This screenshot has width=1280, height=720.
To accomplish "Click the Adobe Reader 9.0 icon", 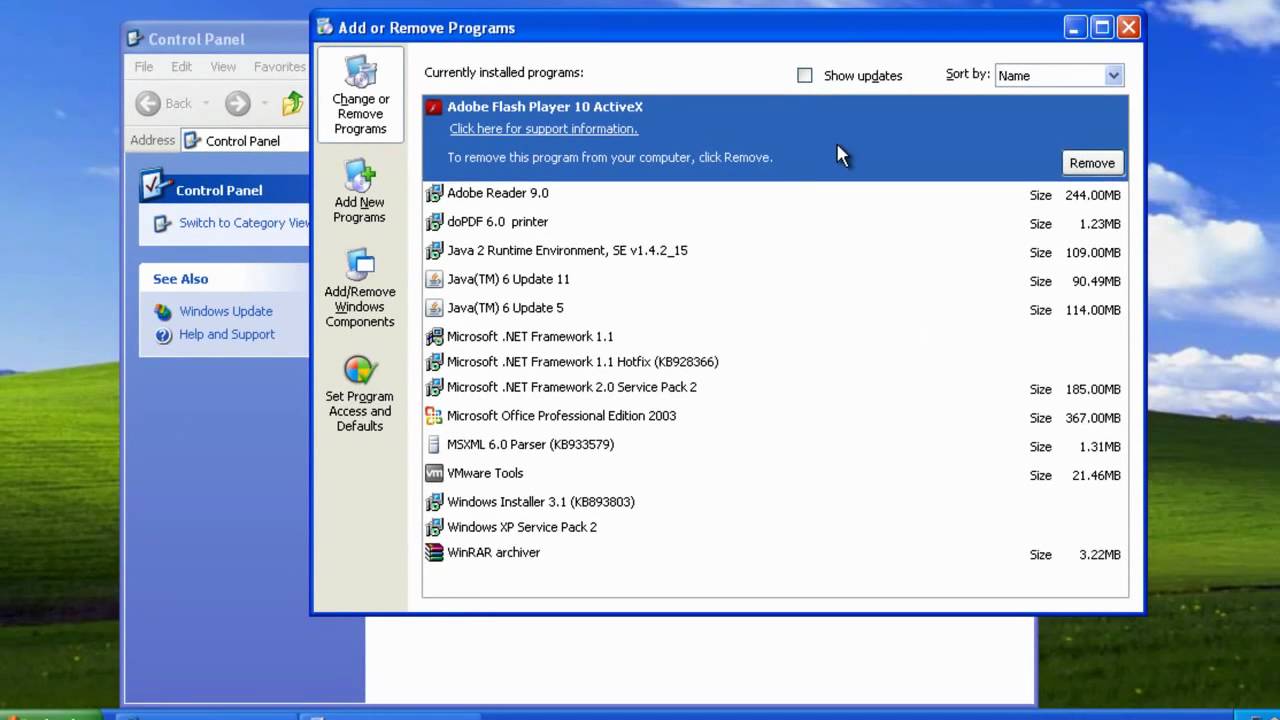I will point(434,193).
